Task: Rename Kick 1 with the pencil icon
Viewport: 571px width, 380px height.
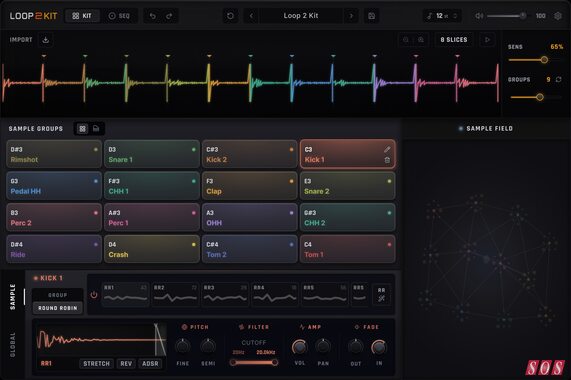Action: pyautogui.click(x=387, y=149)
